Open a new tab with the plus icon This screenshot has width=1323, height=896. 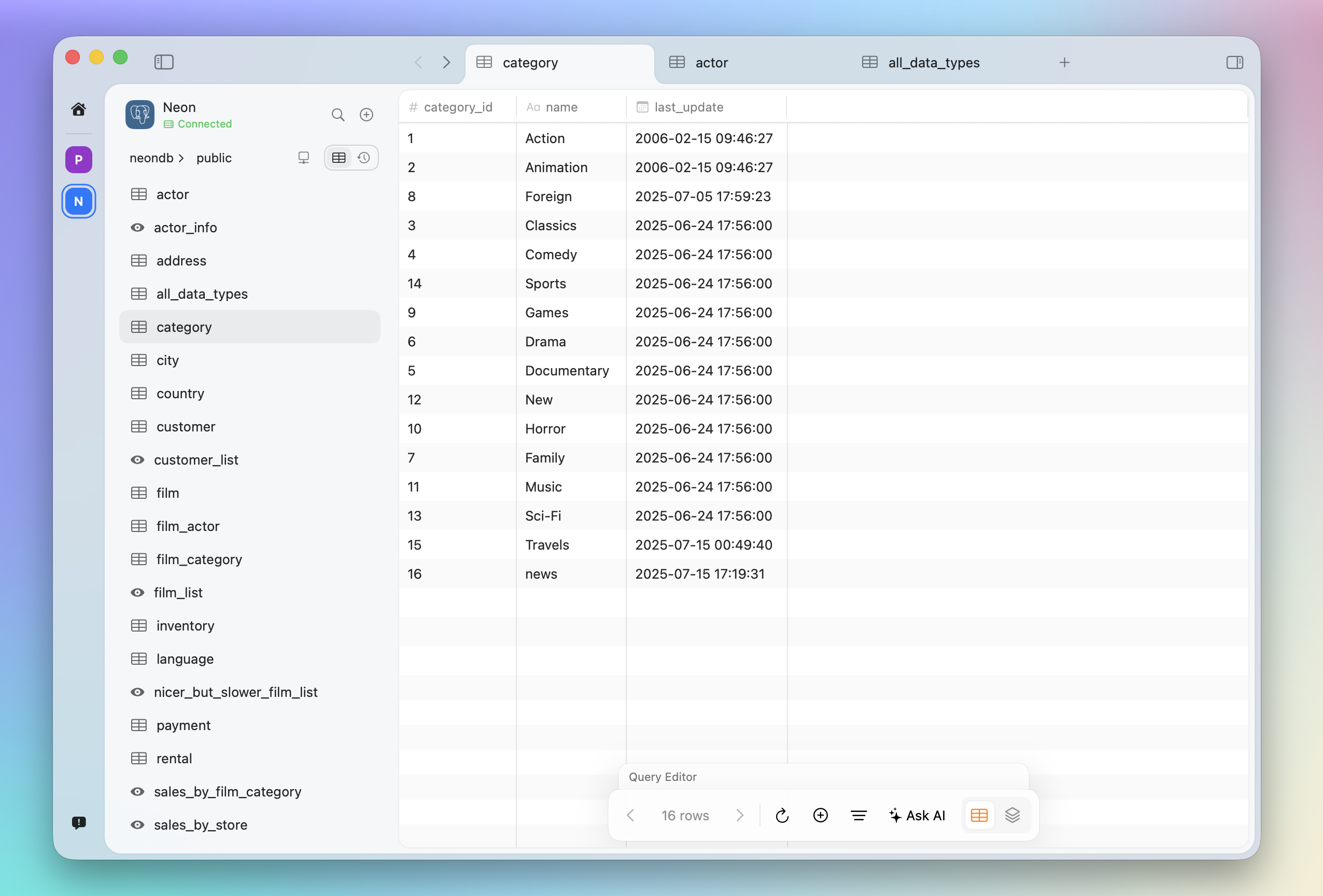click(x=1064, y=62)
